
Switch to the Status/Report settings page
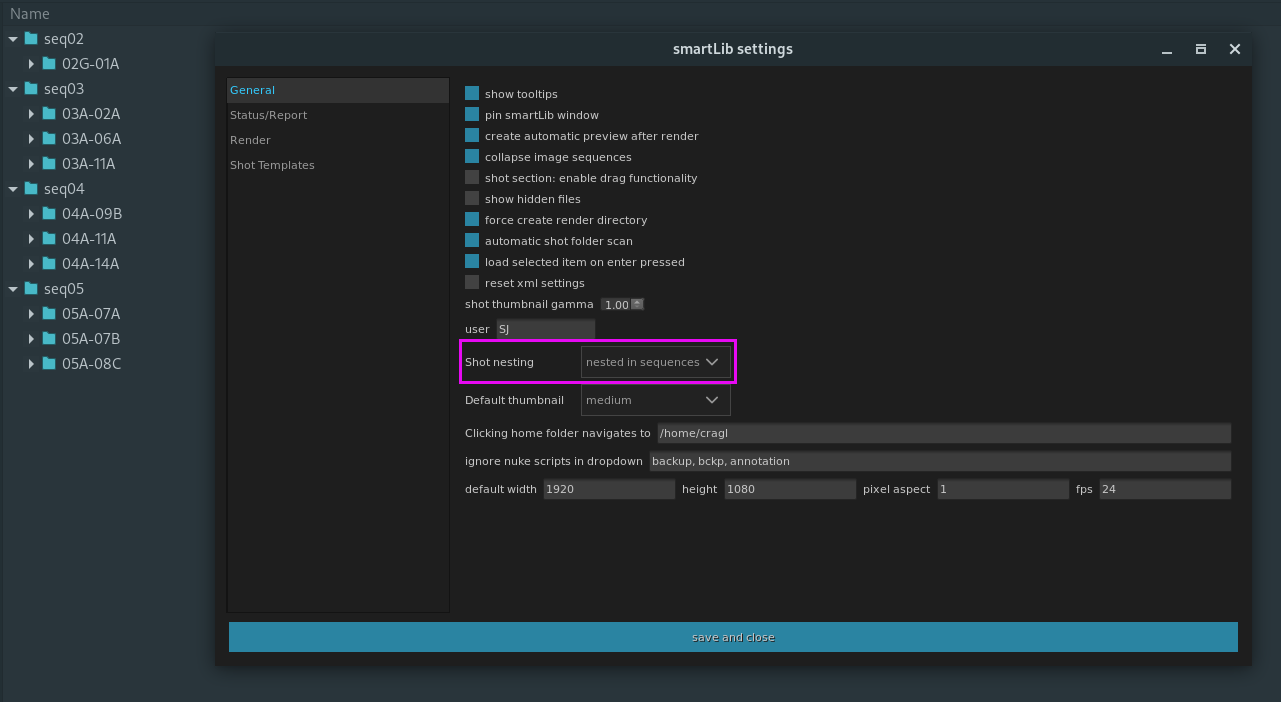pos(268,115)
